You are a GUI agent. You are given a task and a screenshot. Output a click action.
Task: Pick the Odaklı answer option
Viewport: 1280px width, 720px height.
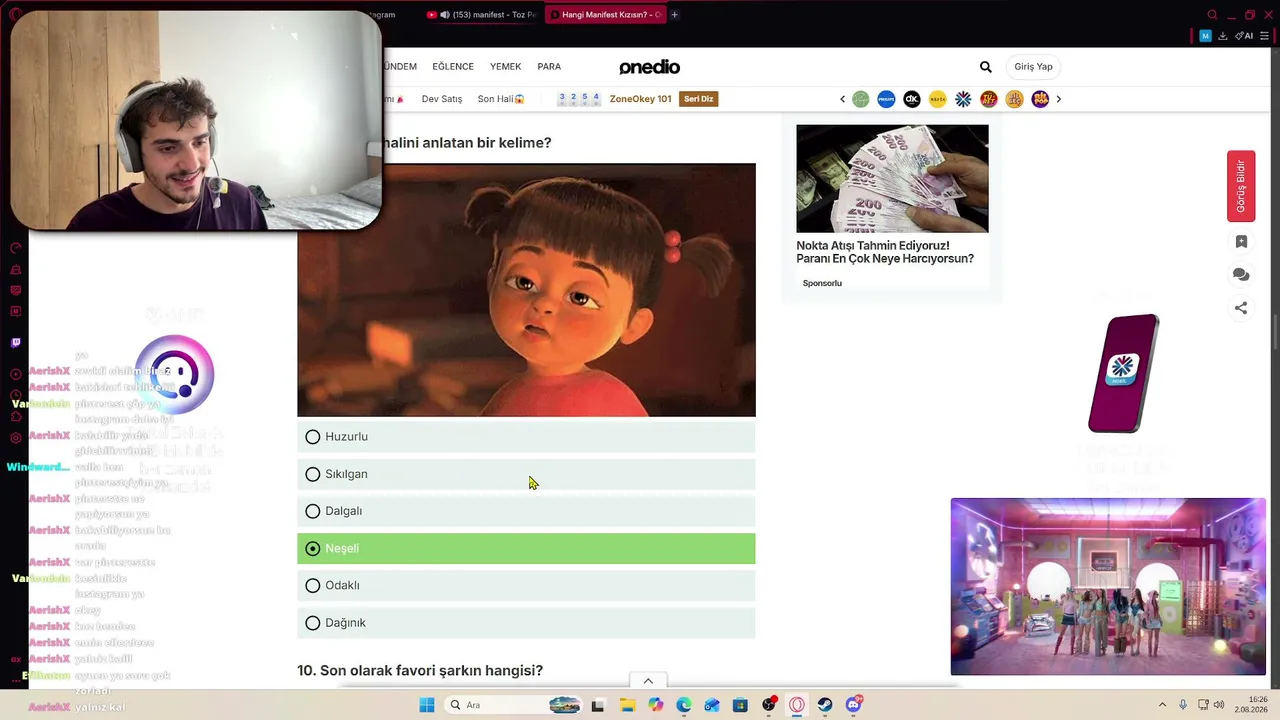click(x=526, y=585)
